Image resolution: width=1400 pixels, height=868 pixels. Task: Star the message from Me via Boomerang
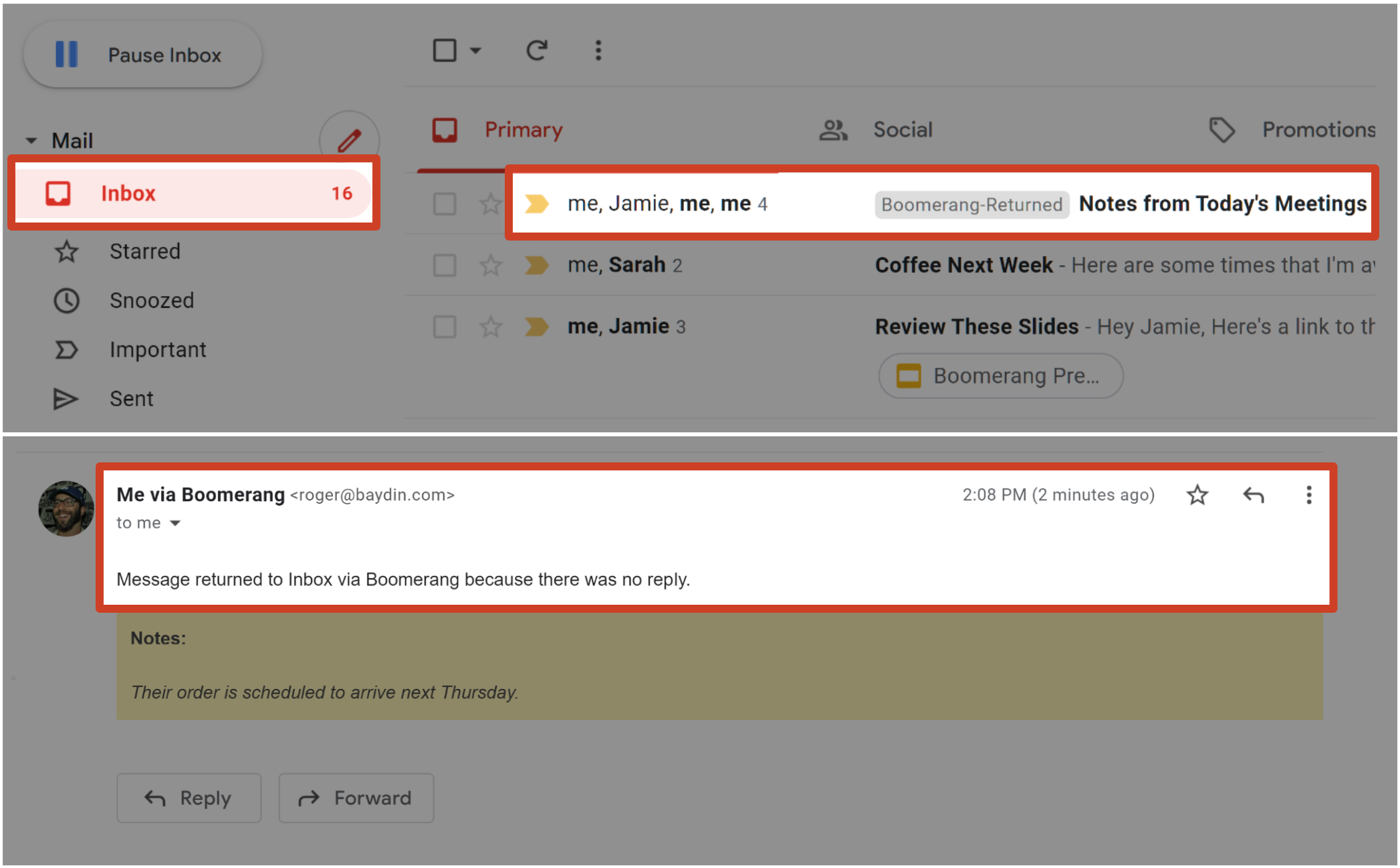[1197, 495]
